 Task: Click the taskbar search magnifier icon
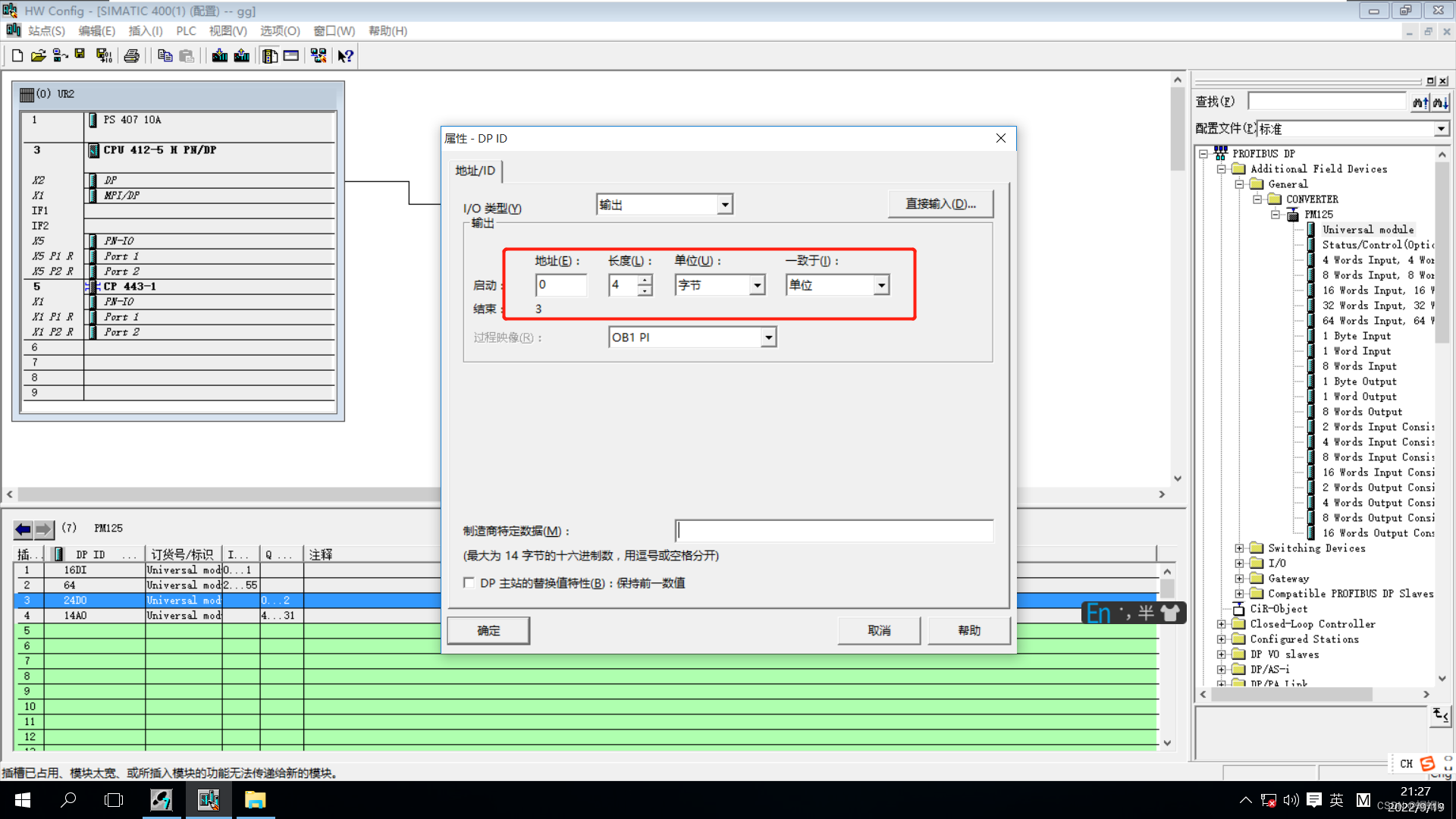68,800
